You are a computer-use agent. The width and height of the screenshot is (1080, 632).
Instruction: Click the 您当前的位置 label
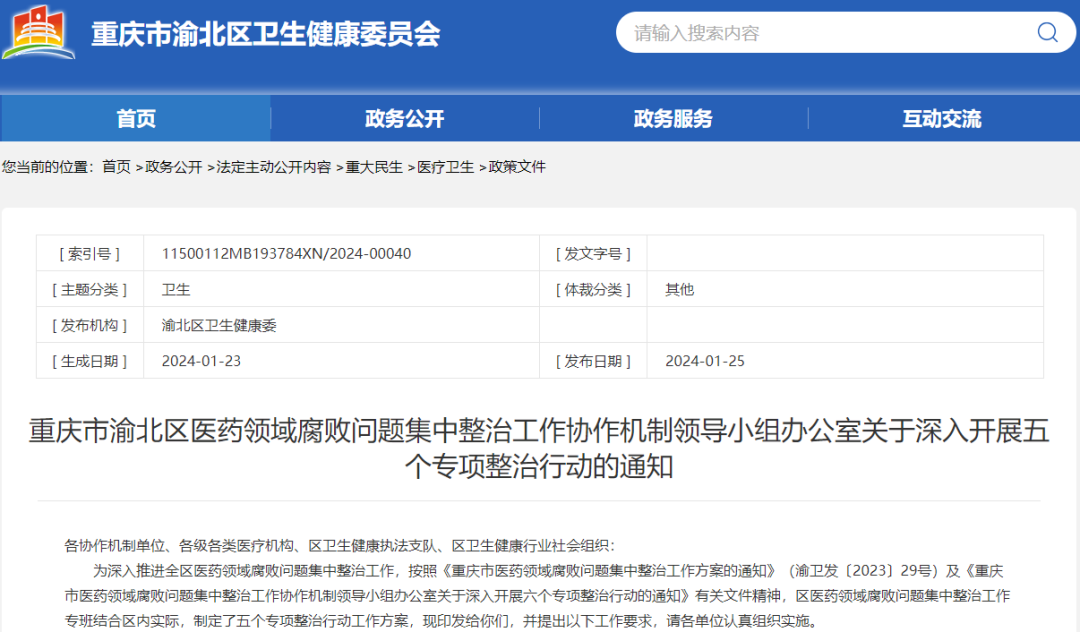coord(48,167)
